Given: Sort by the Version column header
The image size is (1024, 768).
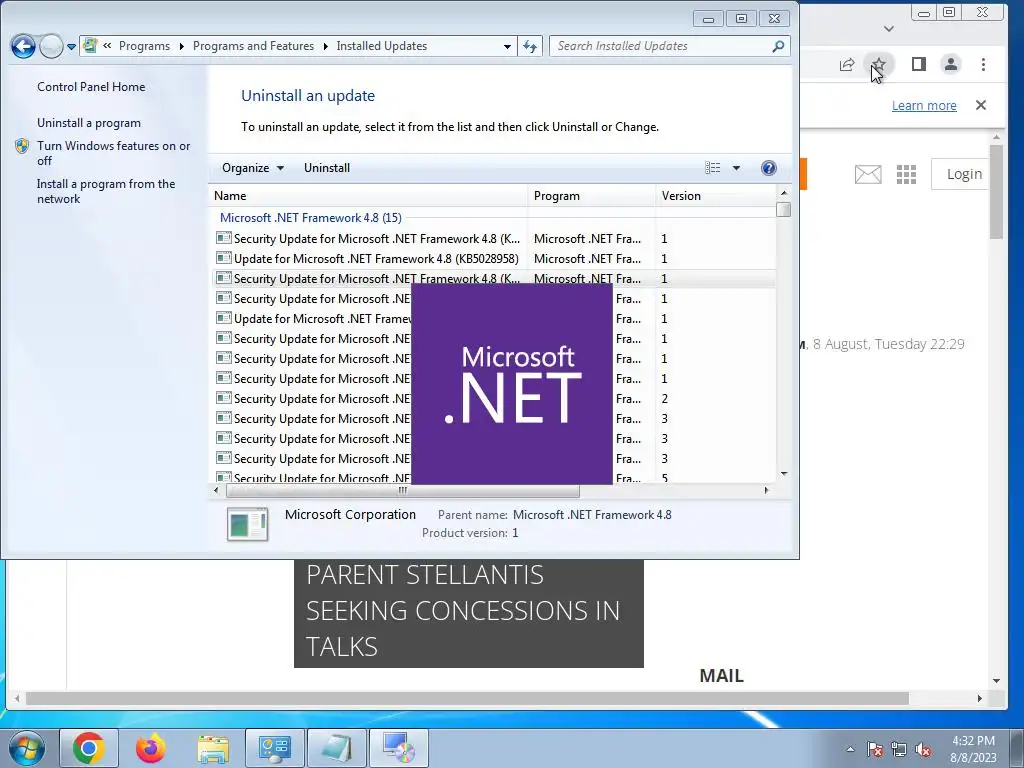Looking at the screenshot, I should [x=716, y=196].
